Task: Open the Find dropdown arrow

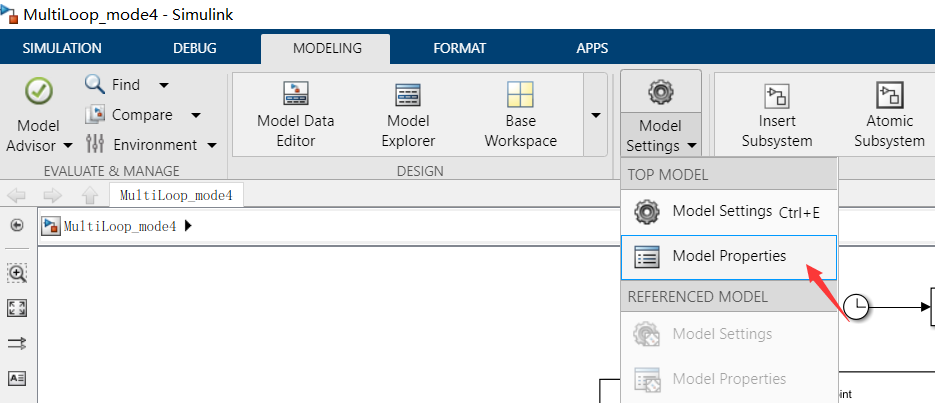Action: pos(164,85)
